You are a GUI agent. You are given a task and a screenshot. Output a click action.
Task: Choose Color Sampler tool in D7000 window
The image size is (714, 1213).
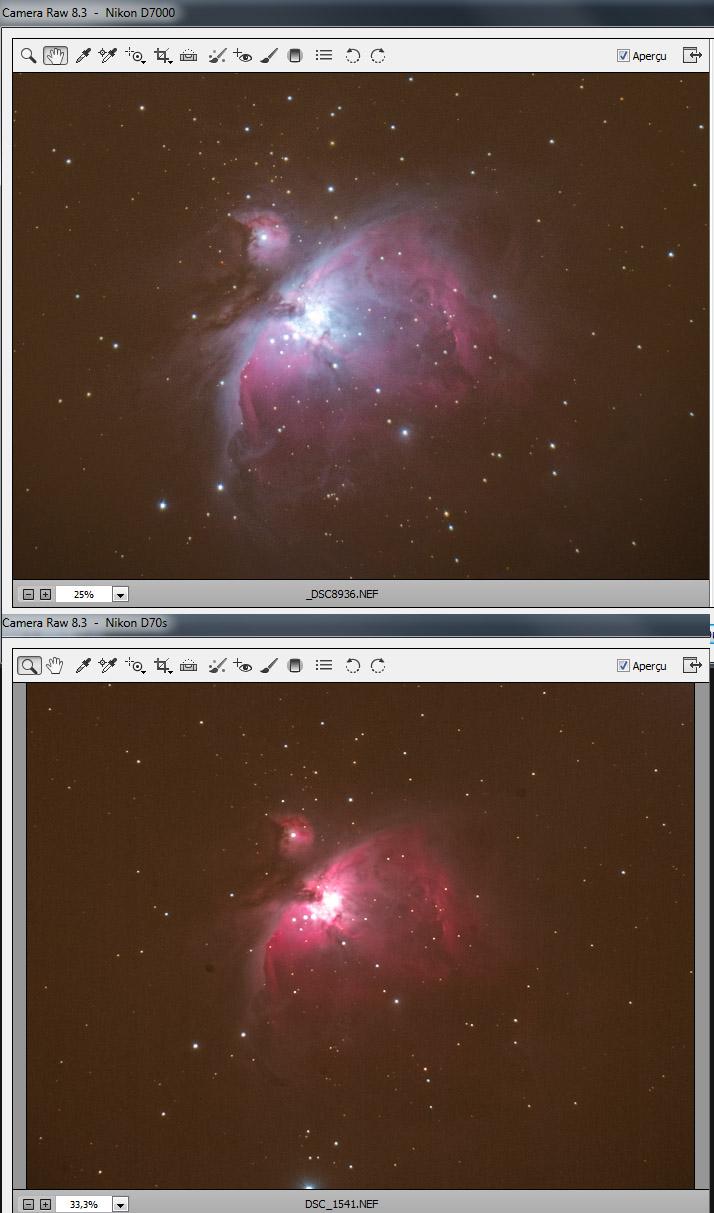click(108, 56)
